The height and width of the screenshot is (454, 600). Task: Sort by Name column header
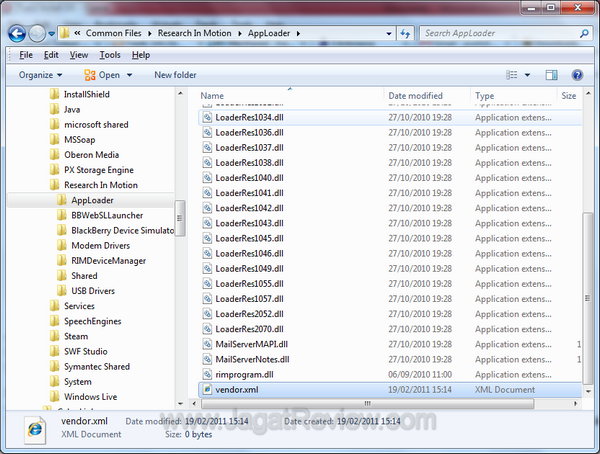coord(212,96)
